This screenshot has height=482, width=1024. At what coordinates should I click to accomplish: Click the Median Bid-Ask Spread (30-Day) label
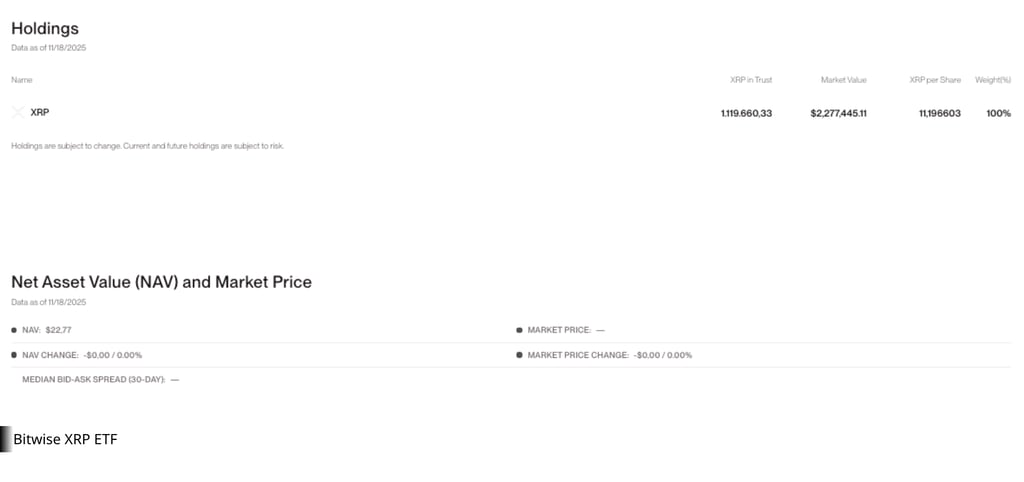pos(95,380)
